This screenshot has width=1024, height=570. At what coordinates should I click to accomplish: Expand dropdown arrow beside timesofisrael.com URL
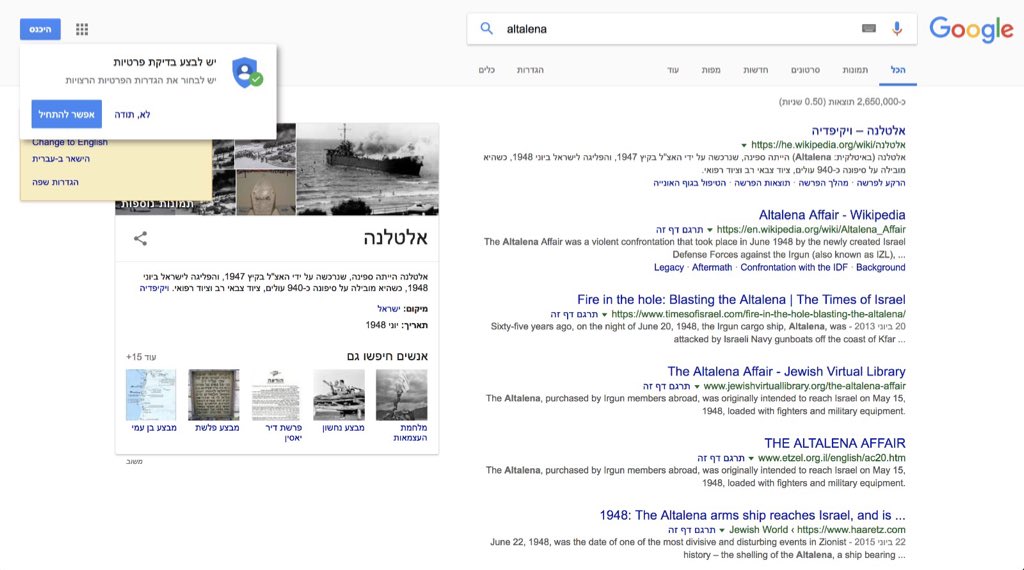[x=604, y=315]
